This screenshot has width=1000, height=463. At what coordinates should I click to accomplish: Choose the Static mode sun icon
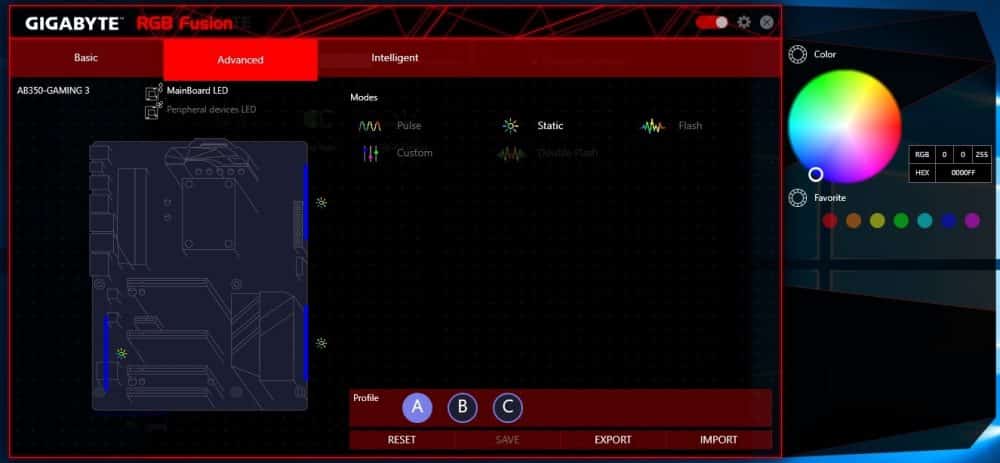(x=510, y=126)
